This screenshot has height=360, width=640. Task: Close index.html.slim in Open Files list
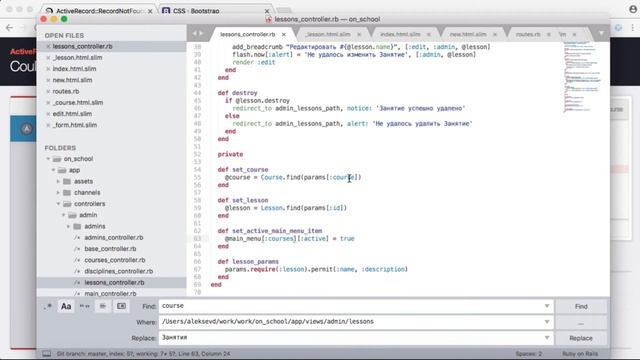48,69
